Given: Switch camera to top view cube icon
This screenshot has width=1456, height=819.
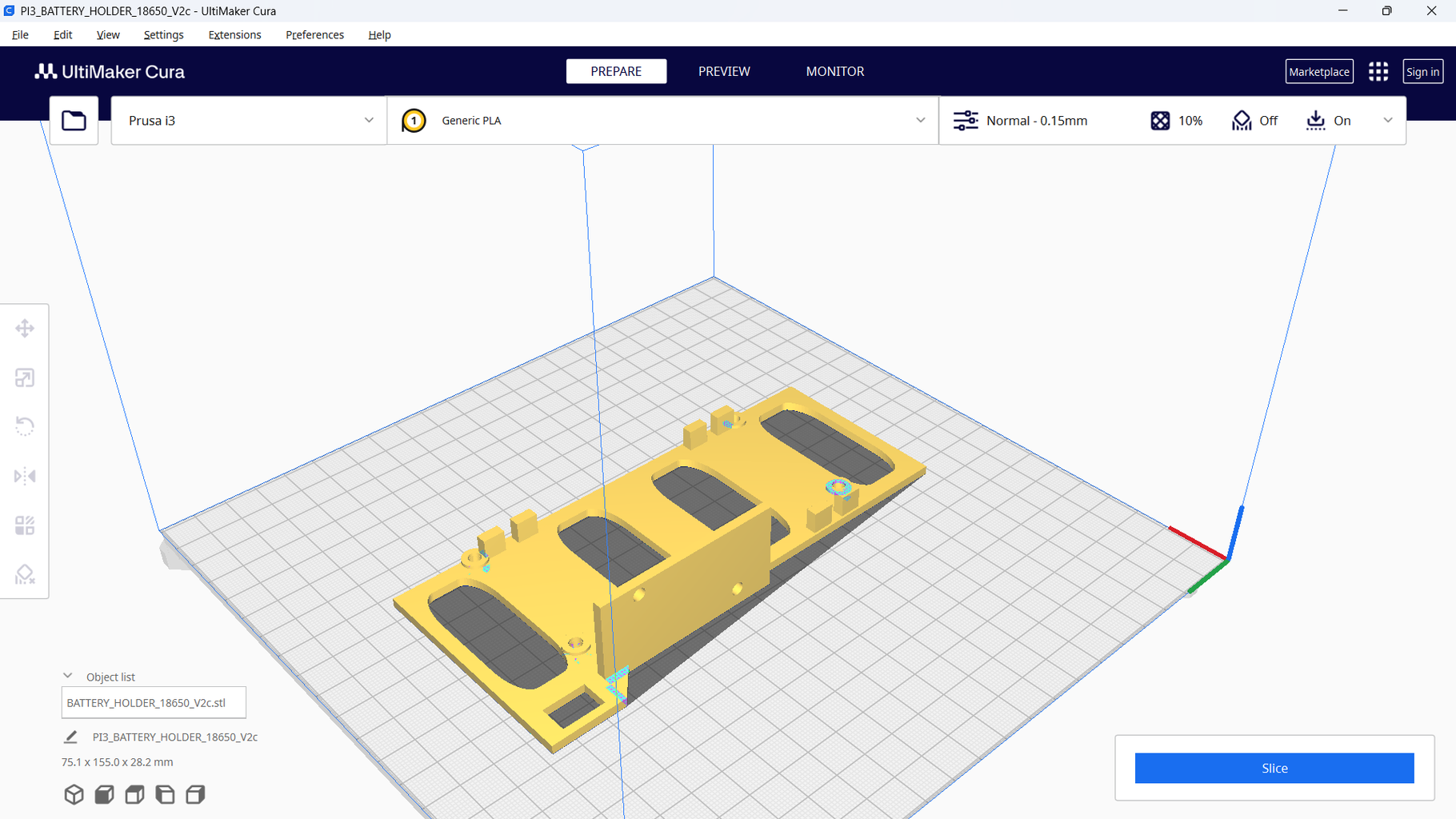Looking at the screenshot, I should click(134, 794).
